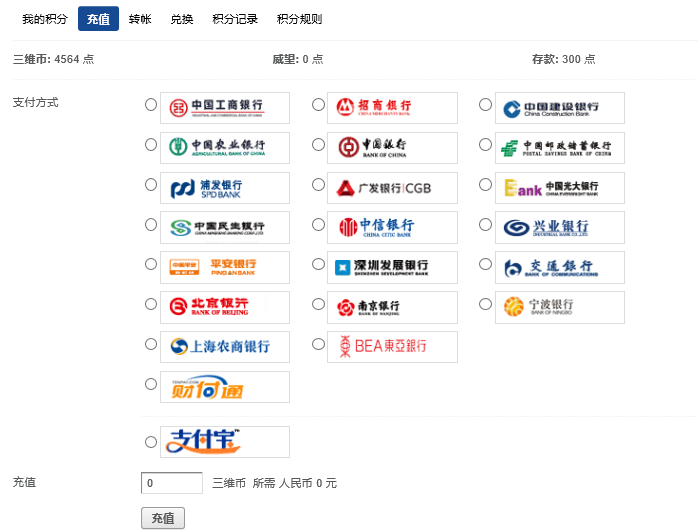Click the 财付通 Tenpay logo
Image resolution: width=698 pixels, height=532 pixels.
225,387
